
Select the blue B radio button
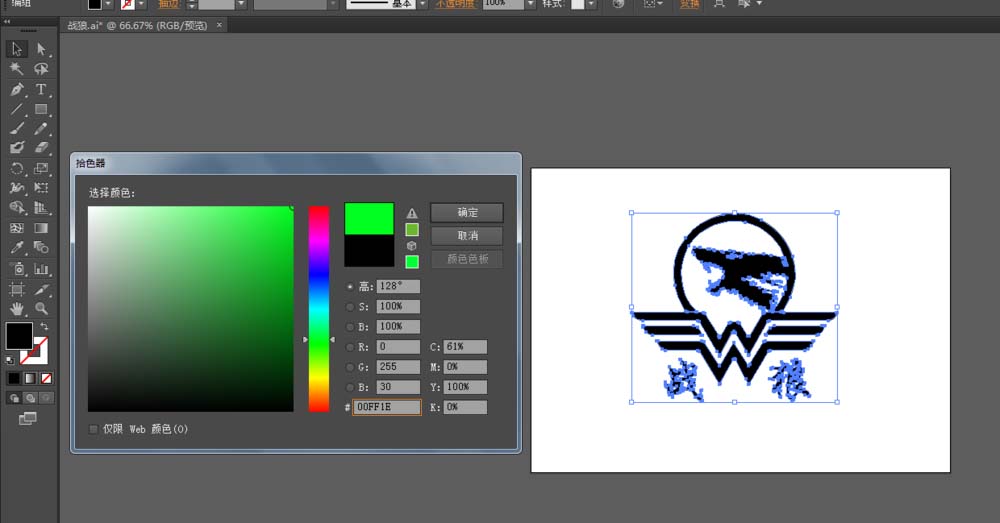coord(350,387)
